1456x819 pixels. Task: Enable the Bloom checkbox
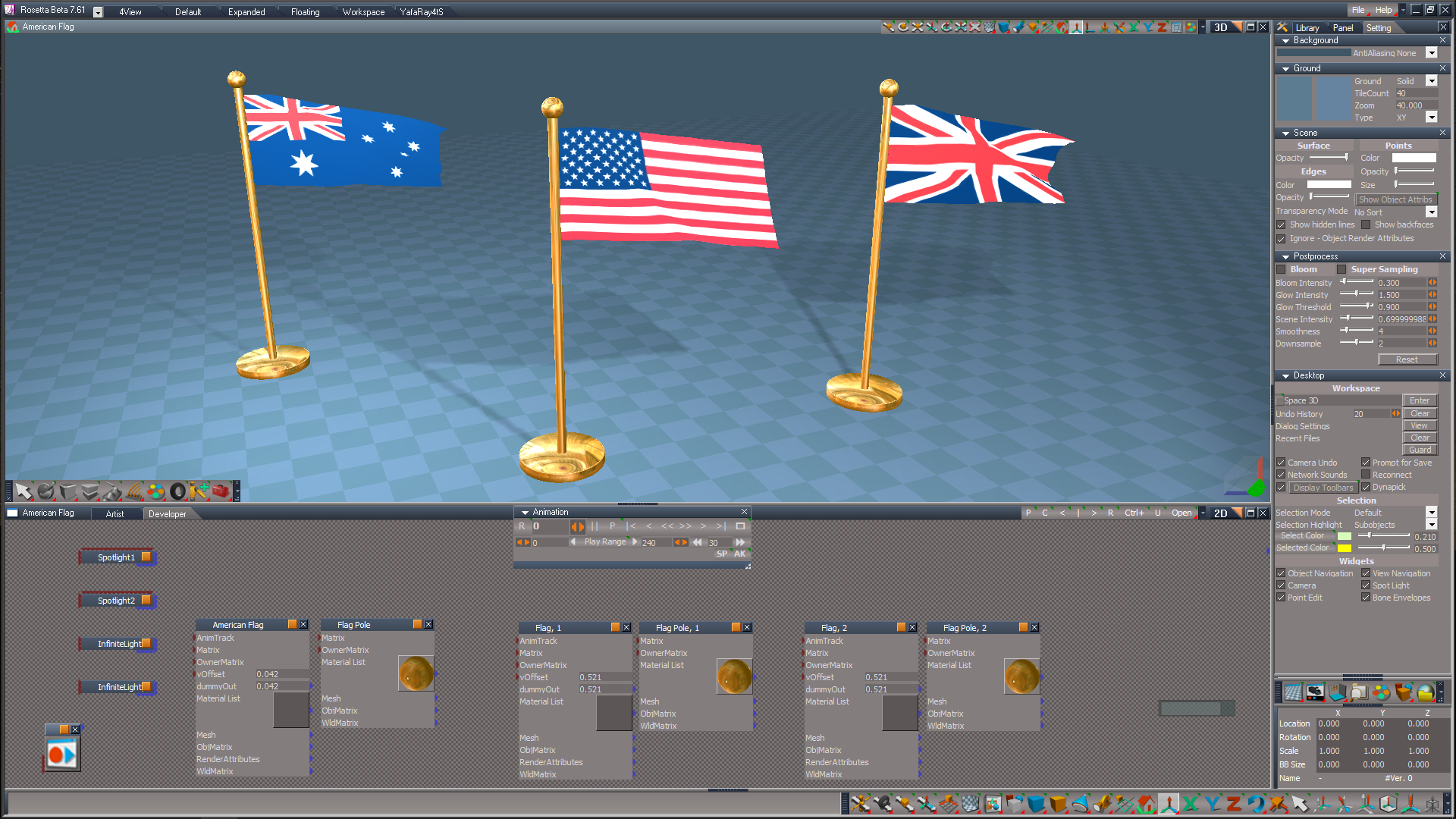tap(1281, 269)
